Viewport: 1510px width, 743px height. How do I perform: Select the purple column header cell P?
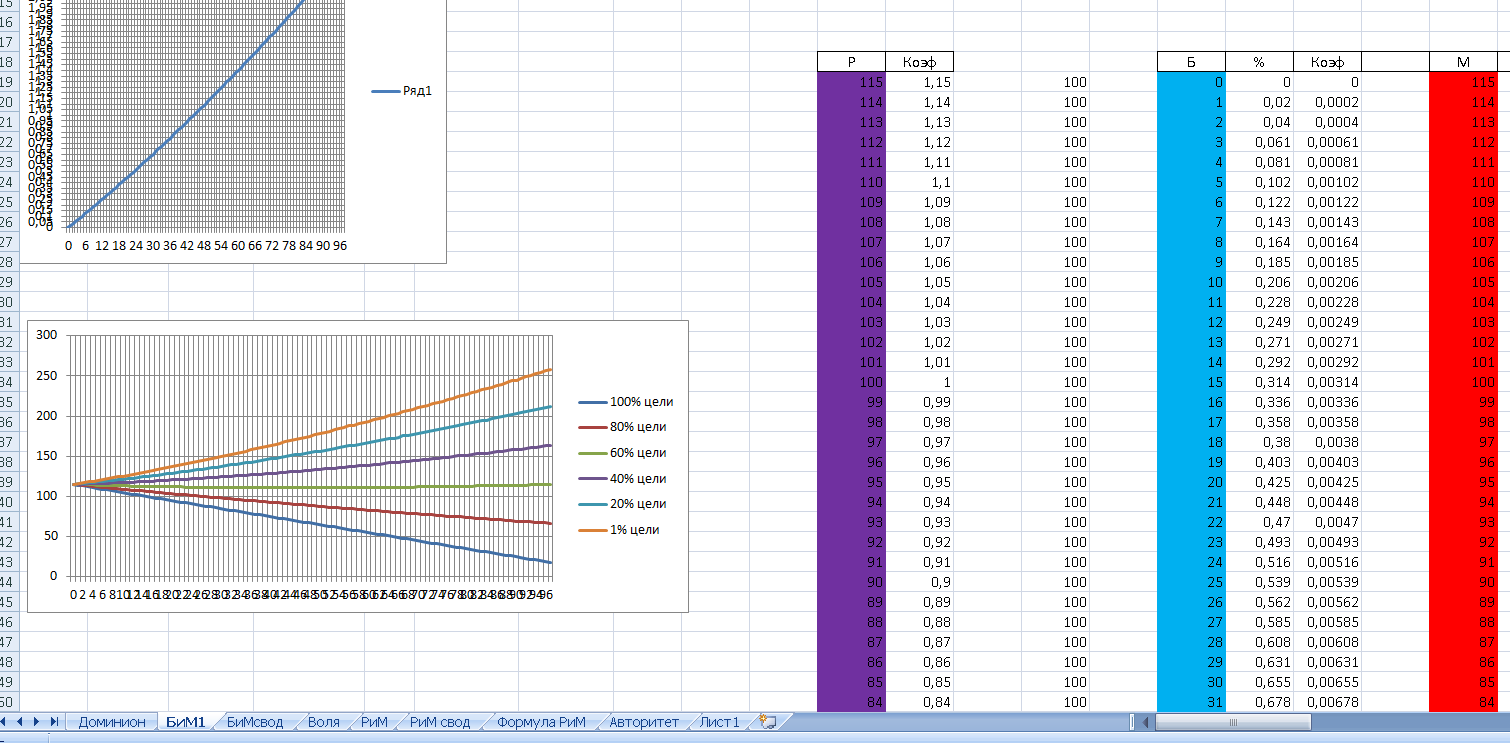tap(851, 62)
